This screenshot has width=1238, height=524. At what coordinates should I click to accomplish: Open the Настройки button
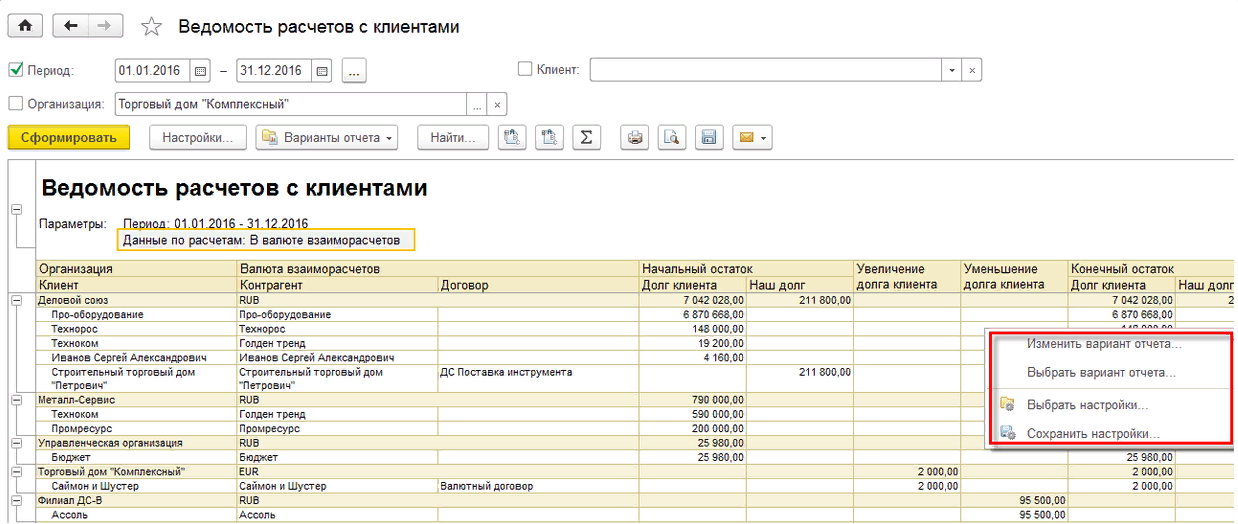click(197, 138)
